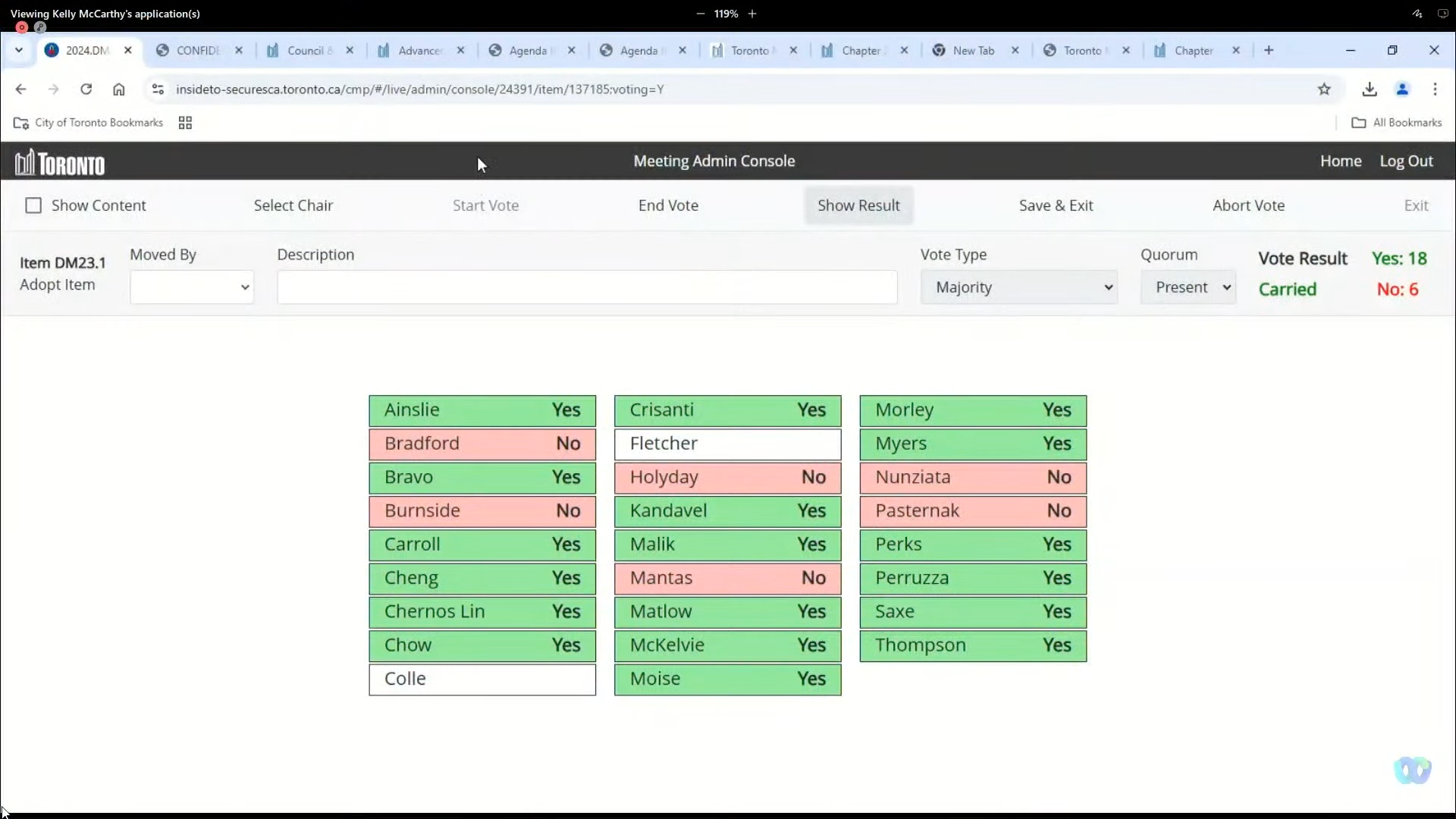1456x819 pixels.
Task: Open the All Bookmarks folder
Action: [1397, 123]
